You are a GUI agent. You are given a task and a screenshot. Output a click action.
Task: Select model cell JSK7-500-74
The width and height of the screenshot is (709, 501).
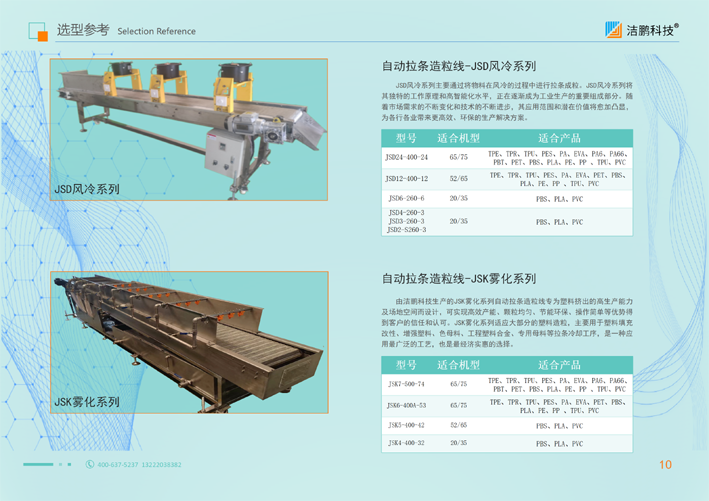[406, 384]
